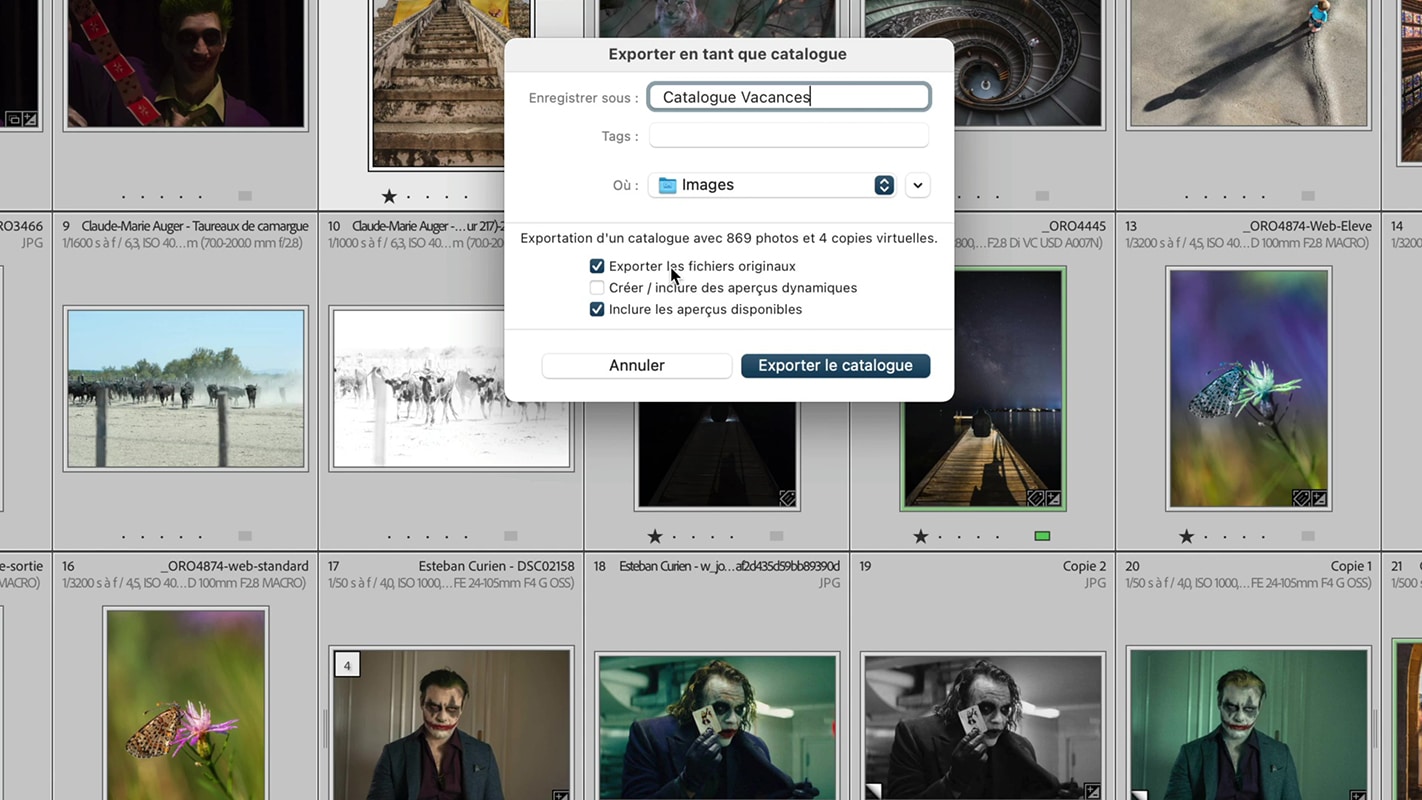Screen dimensions: 1422x800
Task: Click the star under _ORO4874-Web-Eleve butterfly photo
Action: click(x=1187, y=536)
